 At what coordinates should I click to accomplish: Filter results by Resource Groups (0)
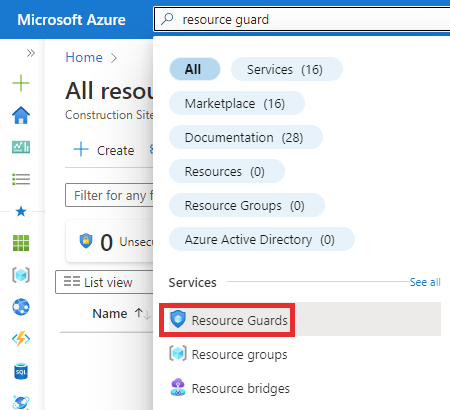(247, 205)
